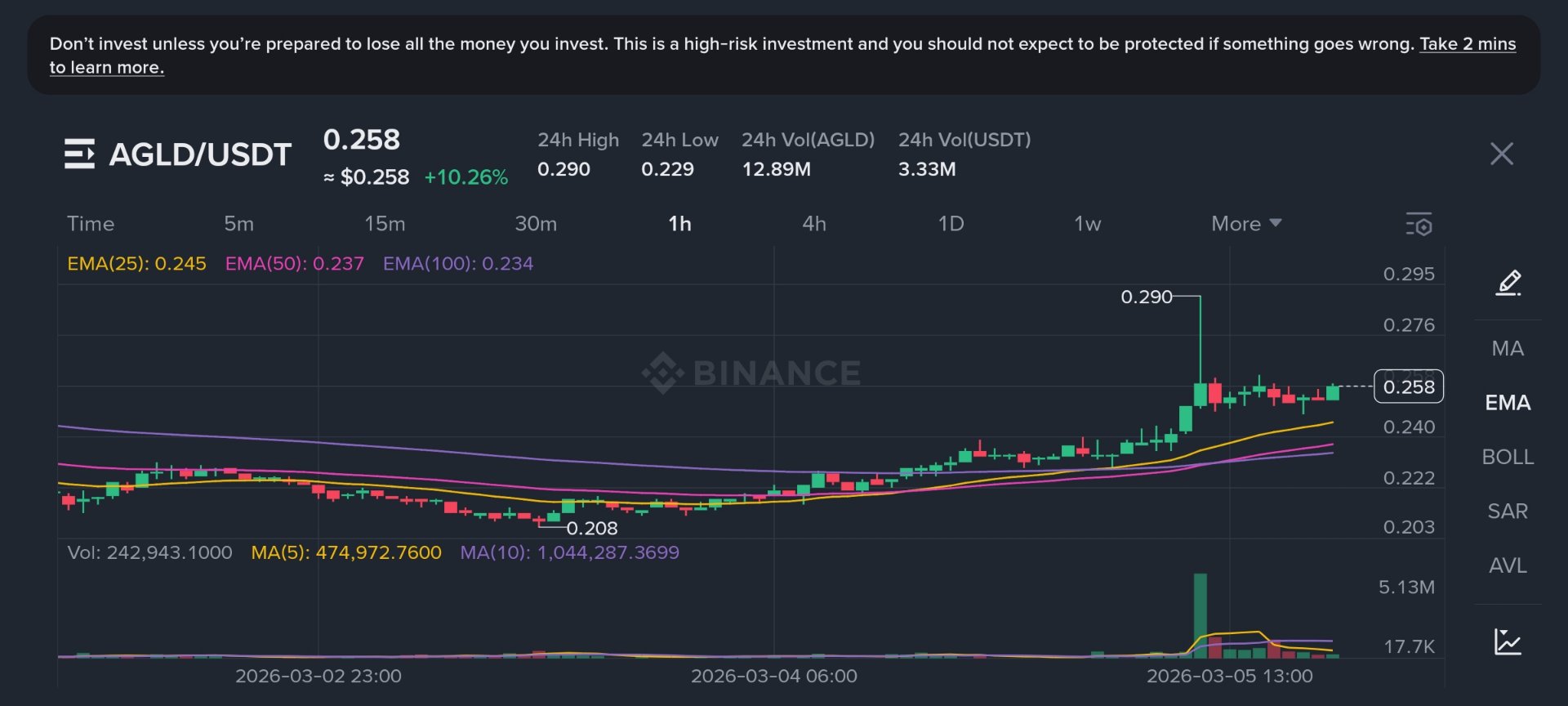Select the AGLD/USDT pair icon
Viewport: 1568px width, 706px height.
tap(80, 154)
